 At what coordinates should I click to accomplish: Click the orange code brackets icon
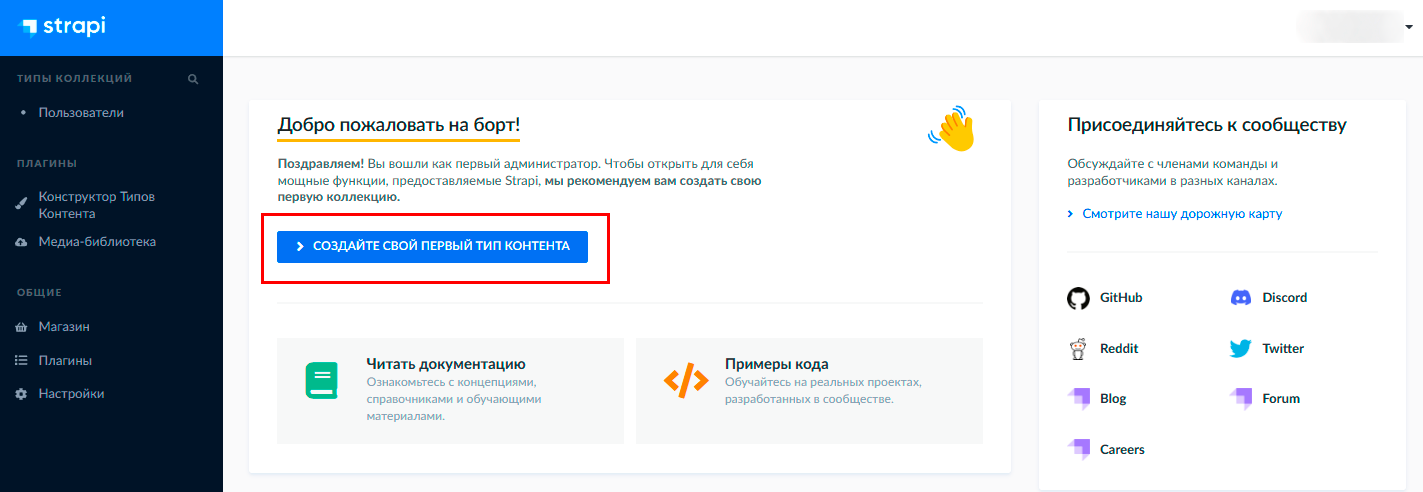tap(686, 380)
